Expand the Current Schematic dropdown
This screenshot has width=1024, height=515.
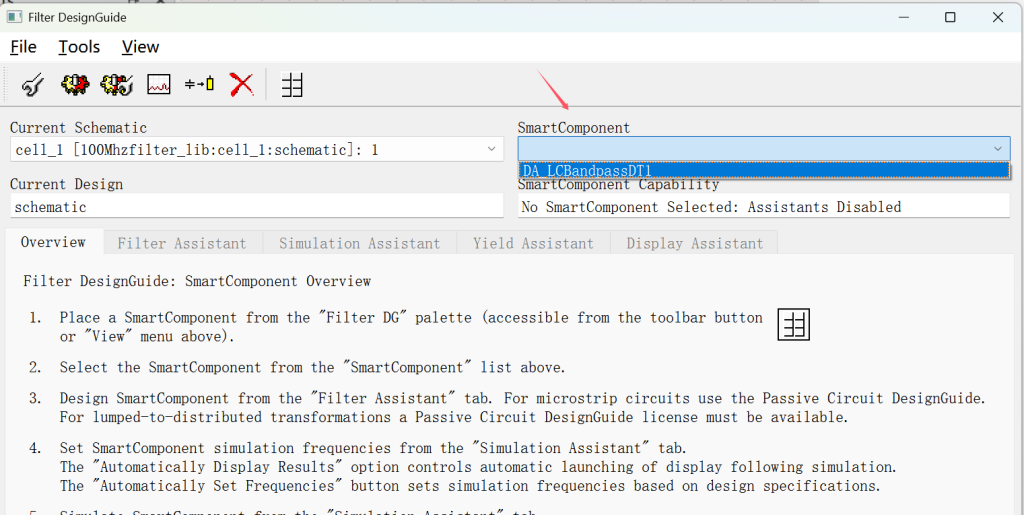tap(491, 149)
